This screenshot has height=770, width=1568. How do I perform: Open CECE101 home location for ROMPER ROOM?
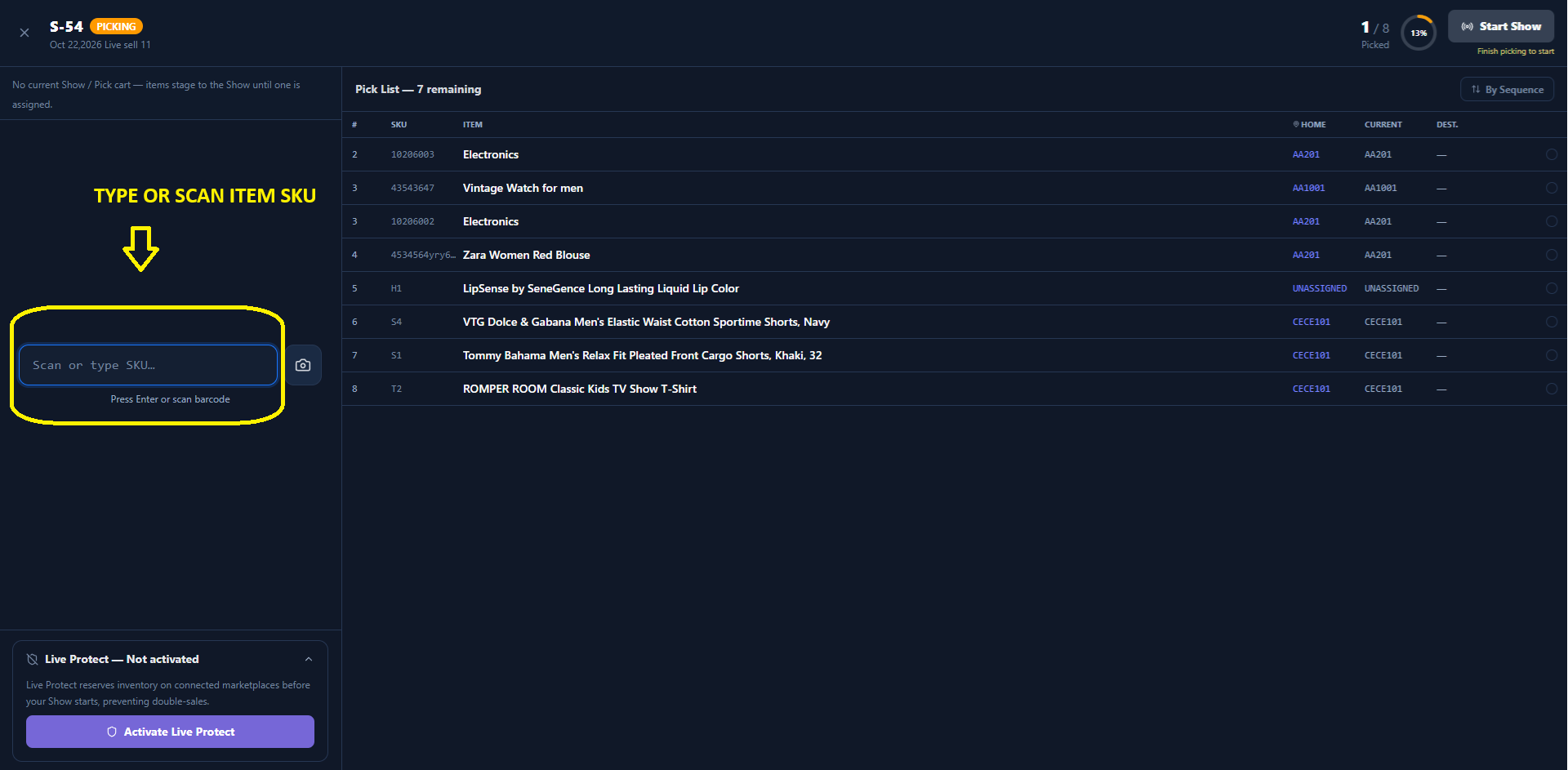point(1311,389)
